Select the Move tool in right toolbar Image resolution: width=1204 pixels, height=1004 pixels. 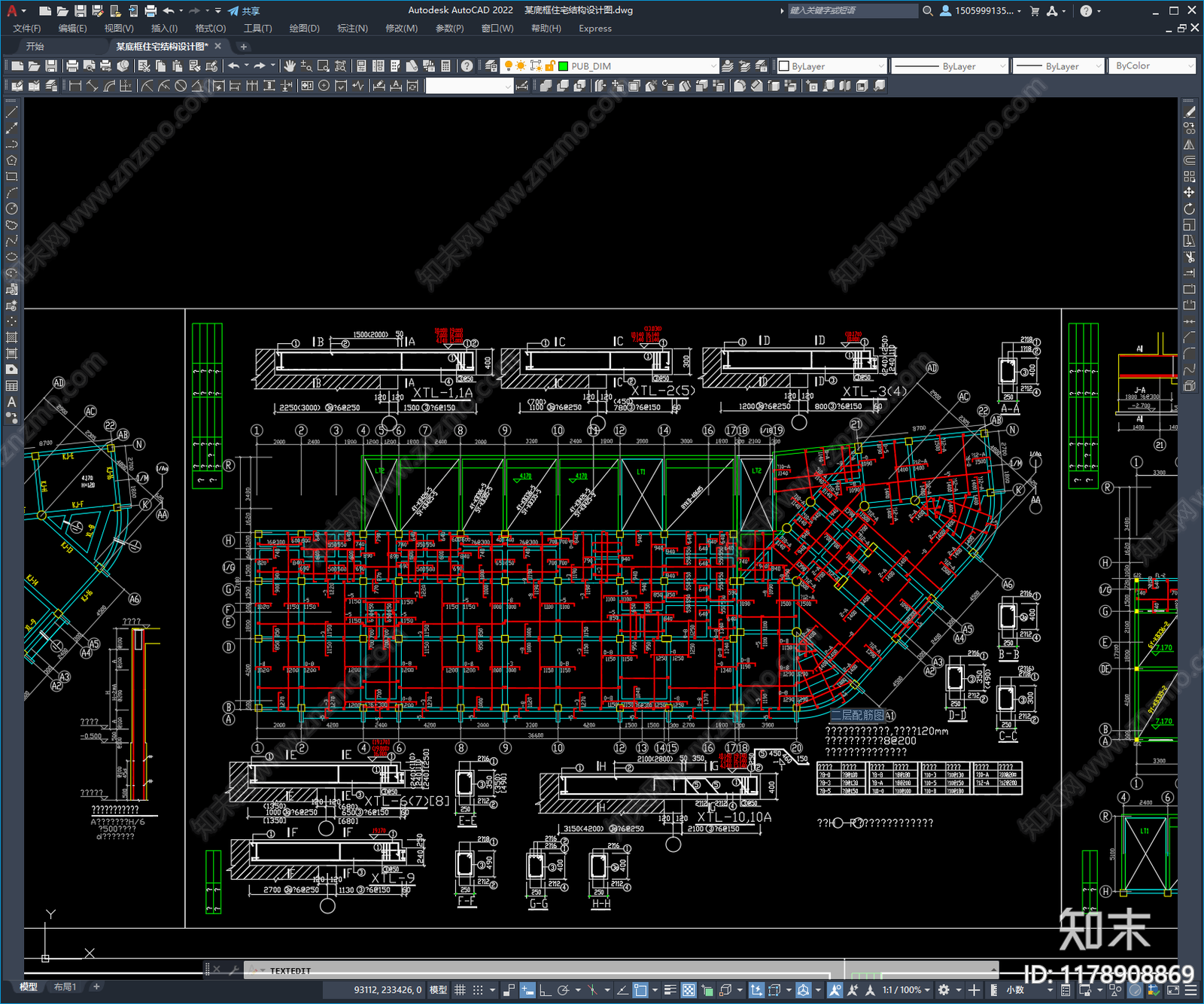(x=1189, y=193)
